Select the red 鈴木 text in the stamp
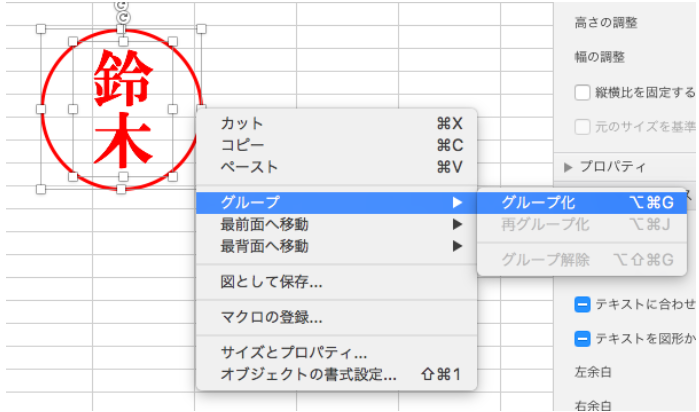Screen dimensions: 699x412 tap(122, 108)
